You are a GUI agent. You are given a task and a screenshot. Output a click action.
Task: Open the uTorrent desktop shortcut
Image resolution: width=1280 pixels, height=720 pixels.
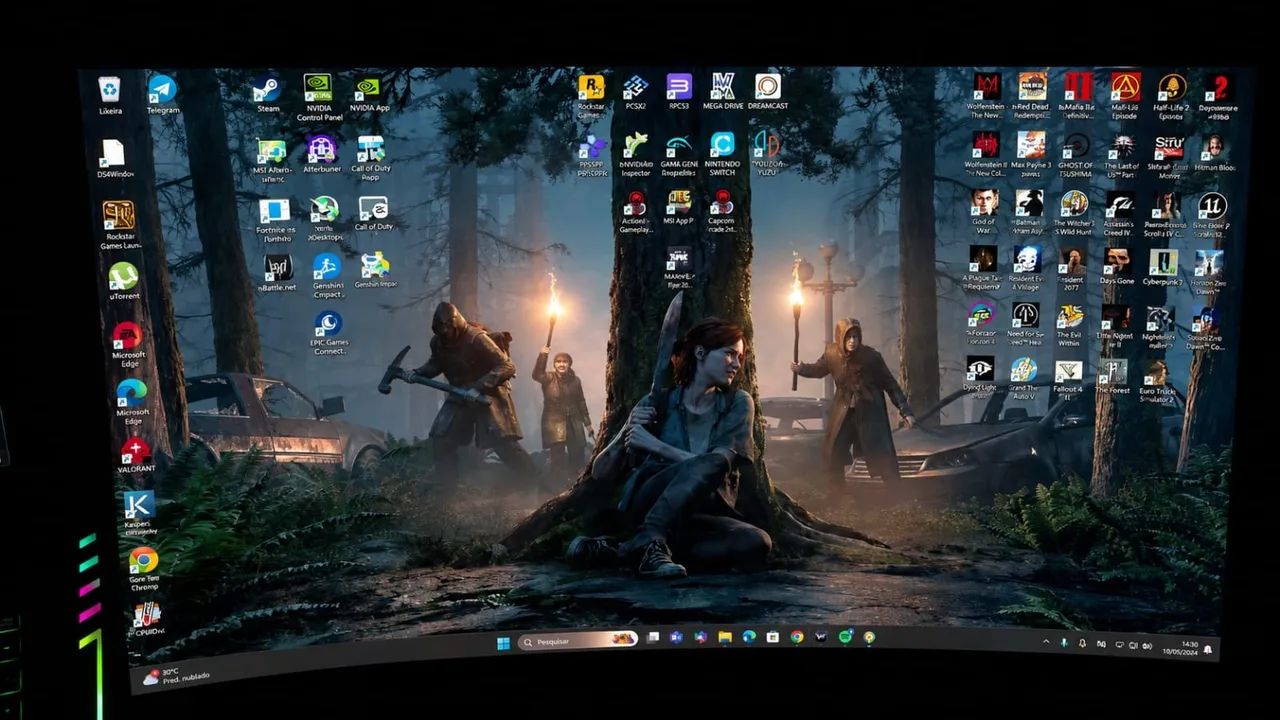(x=124, y=282)
